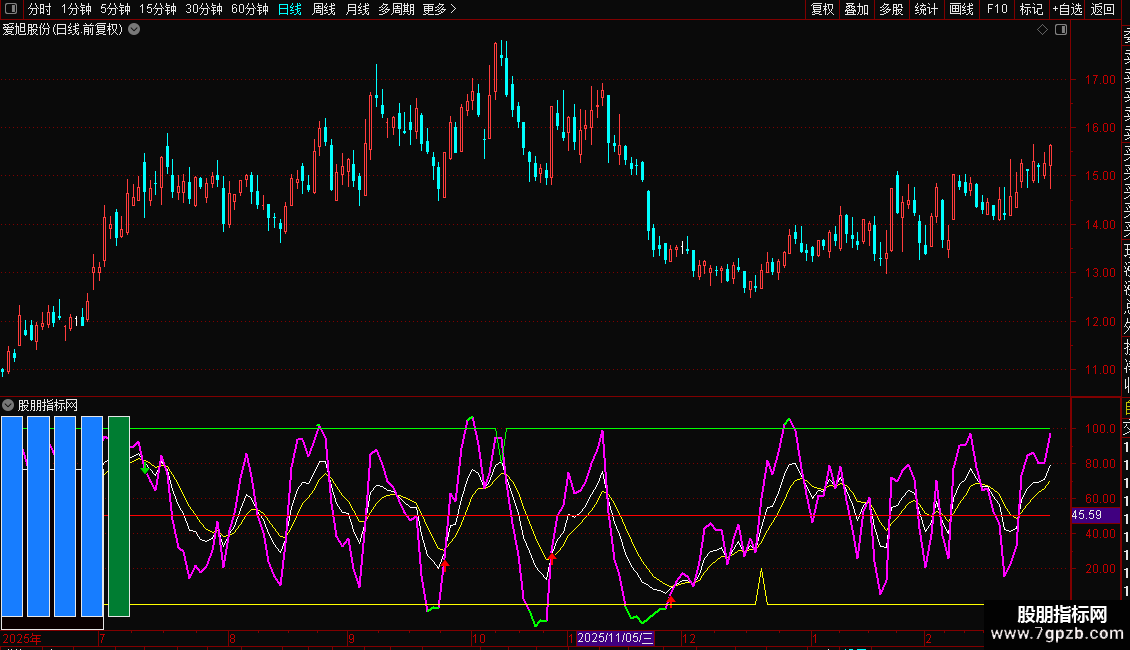
Task: Click the 45.59 value marker on axis
Action: pos(1086,515)
